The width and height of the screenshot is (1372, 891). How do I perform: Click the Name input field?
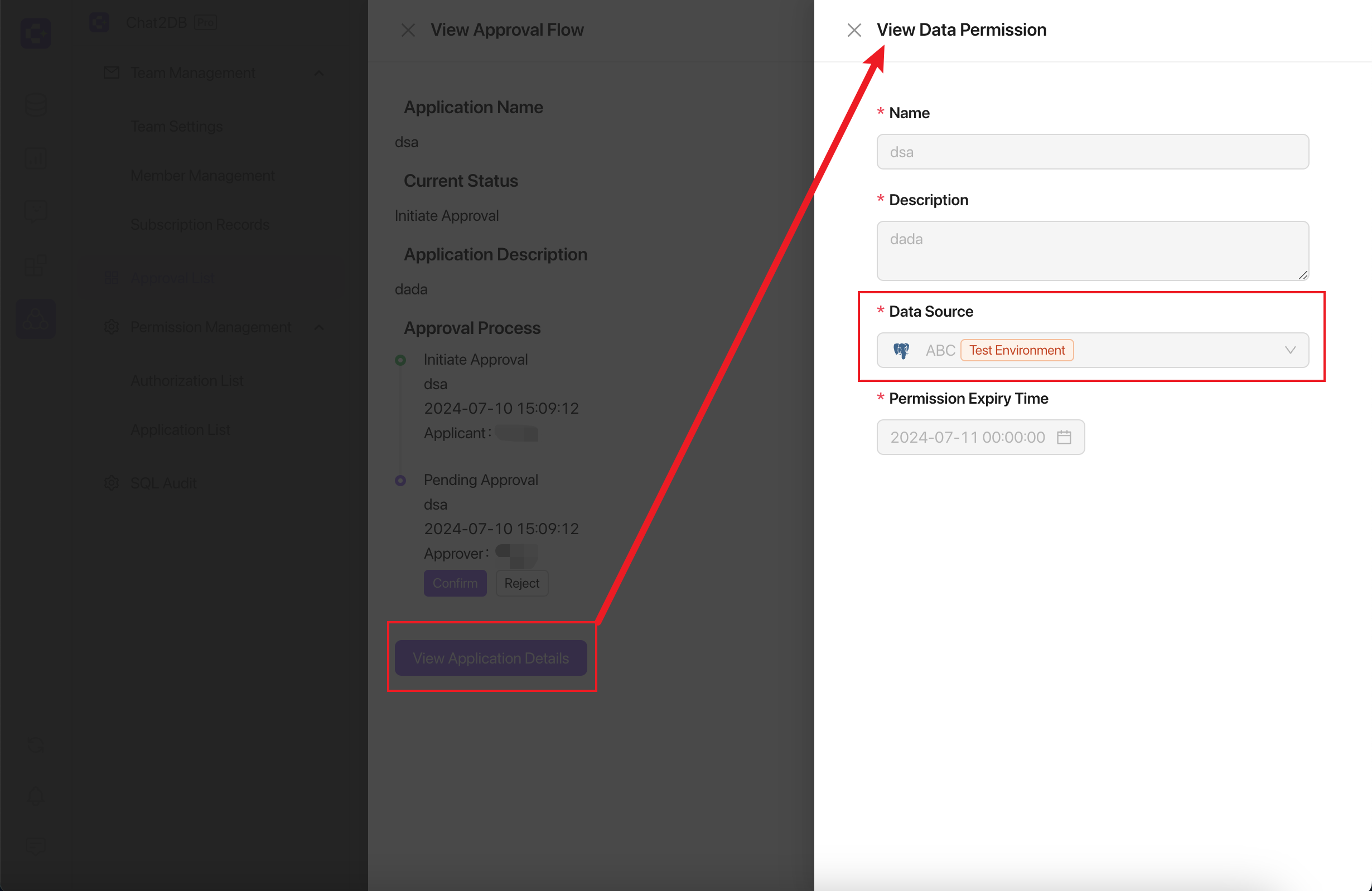(x=1093, y=152)
